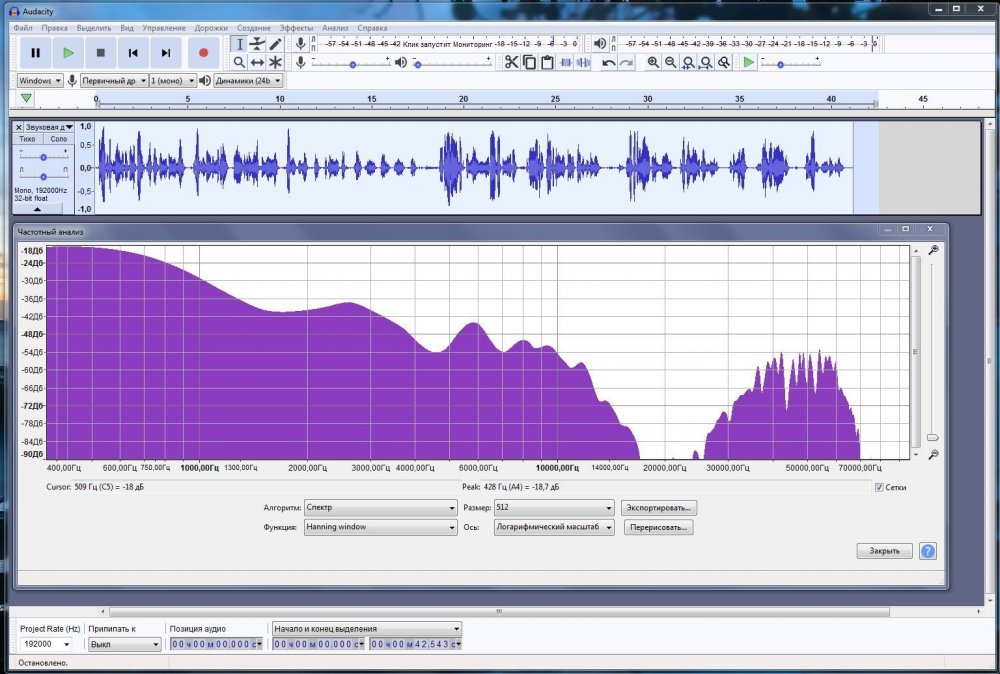The width and height of the screenshot is (1000, 674).
Task: Open the Анализ menu
Action: [x=335, y=28]
